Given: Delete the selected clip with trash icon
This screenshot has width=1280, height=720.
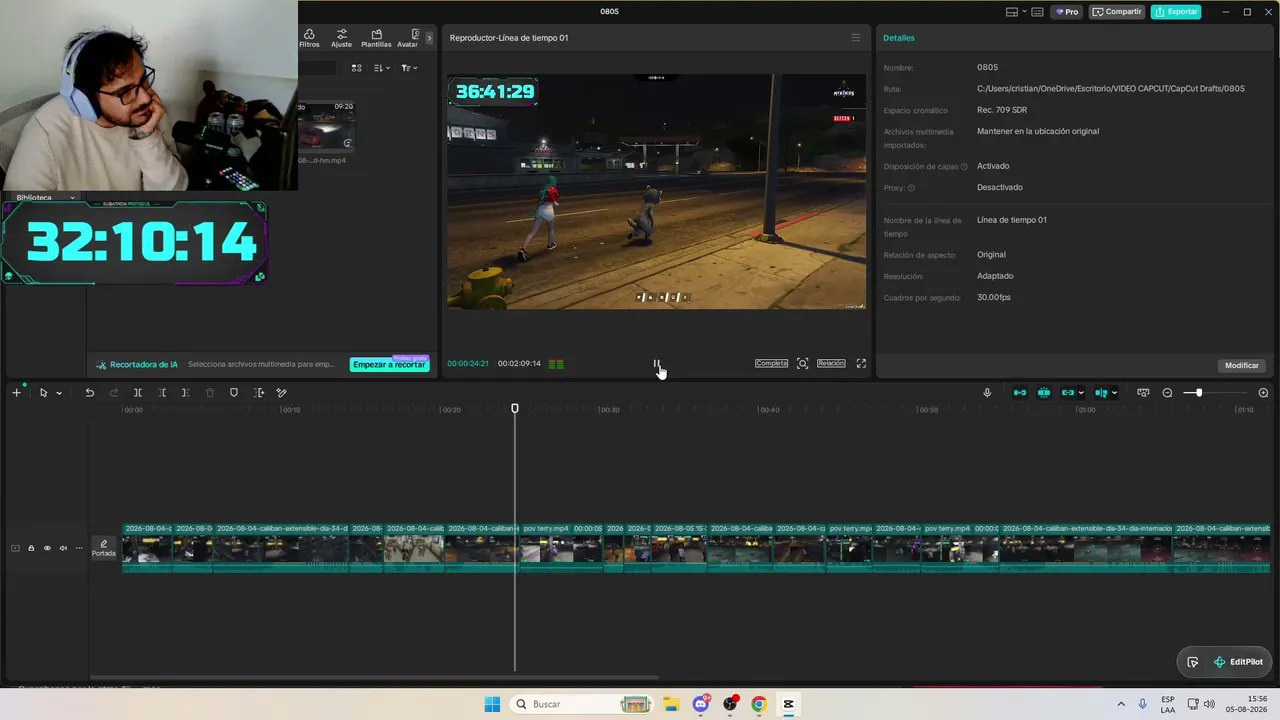Looking at the screenshot, I should coord(210,393).
